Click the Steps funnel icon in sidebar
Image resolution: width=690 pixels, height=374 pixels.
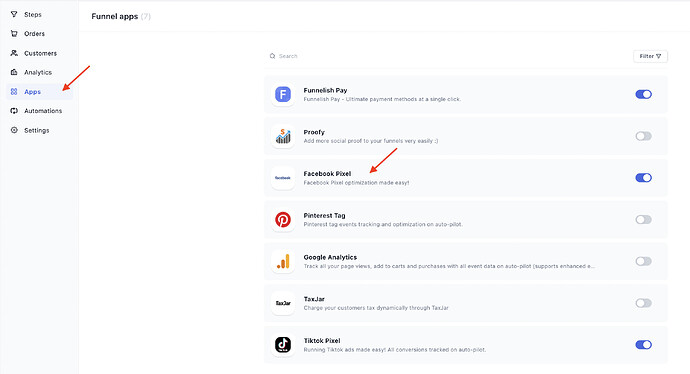(14, 15)
